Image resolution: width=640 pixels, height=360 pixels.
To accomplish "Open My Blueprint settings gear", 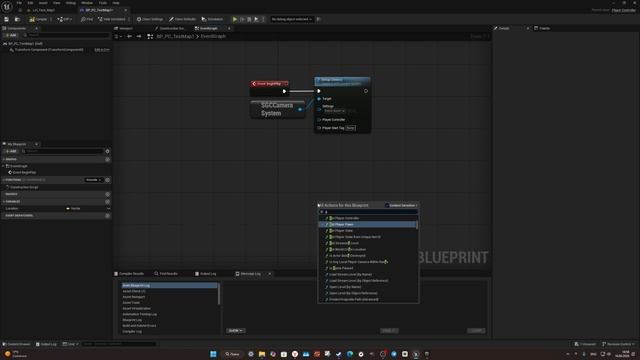I will (x=107, y=151).
